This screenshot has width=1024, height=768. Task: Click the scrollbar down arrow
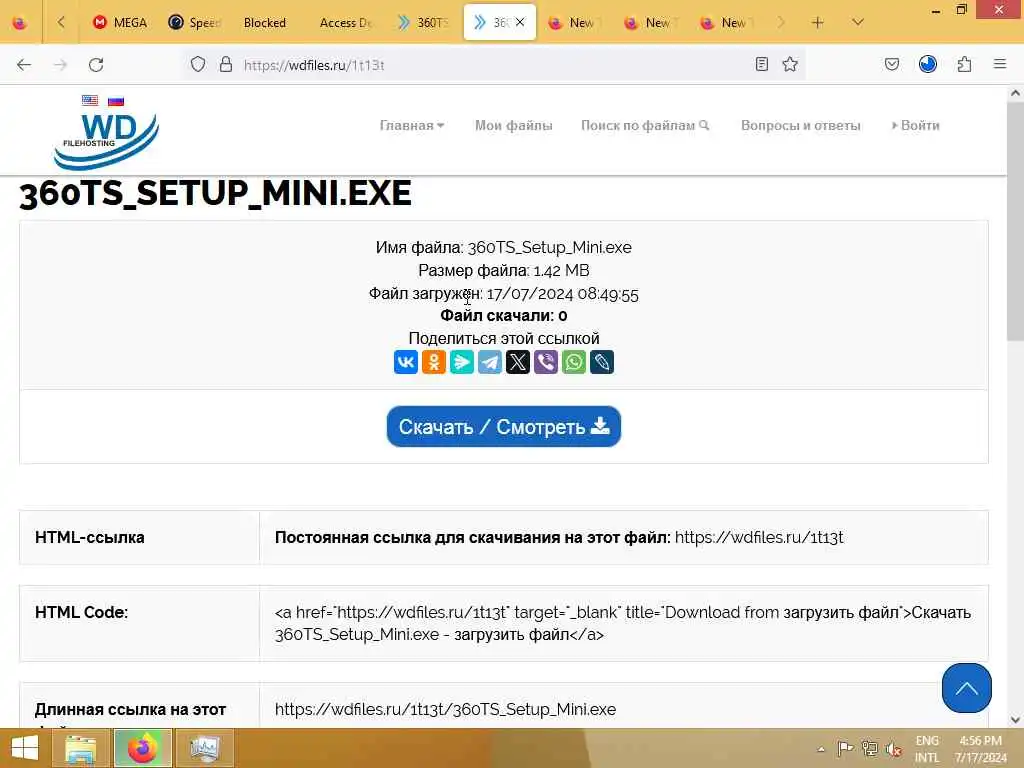coord(1015,720)
